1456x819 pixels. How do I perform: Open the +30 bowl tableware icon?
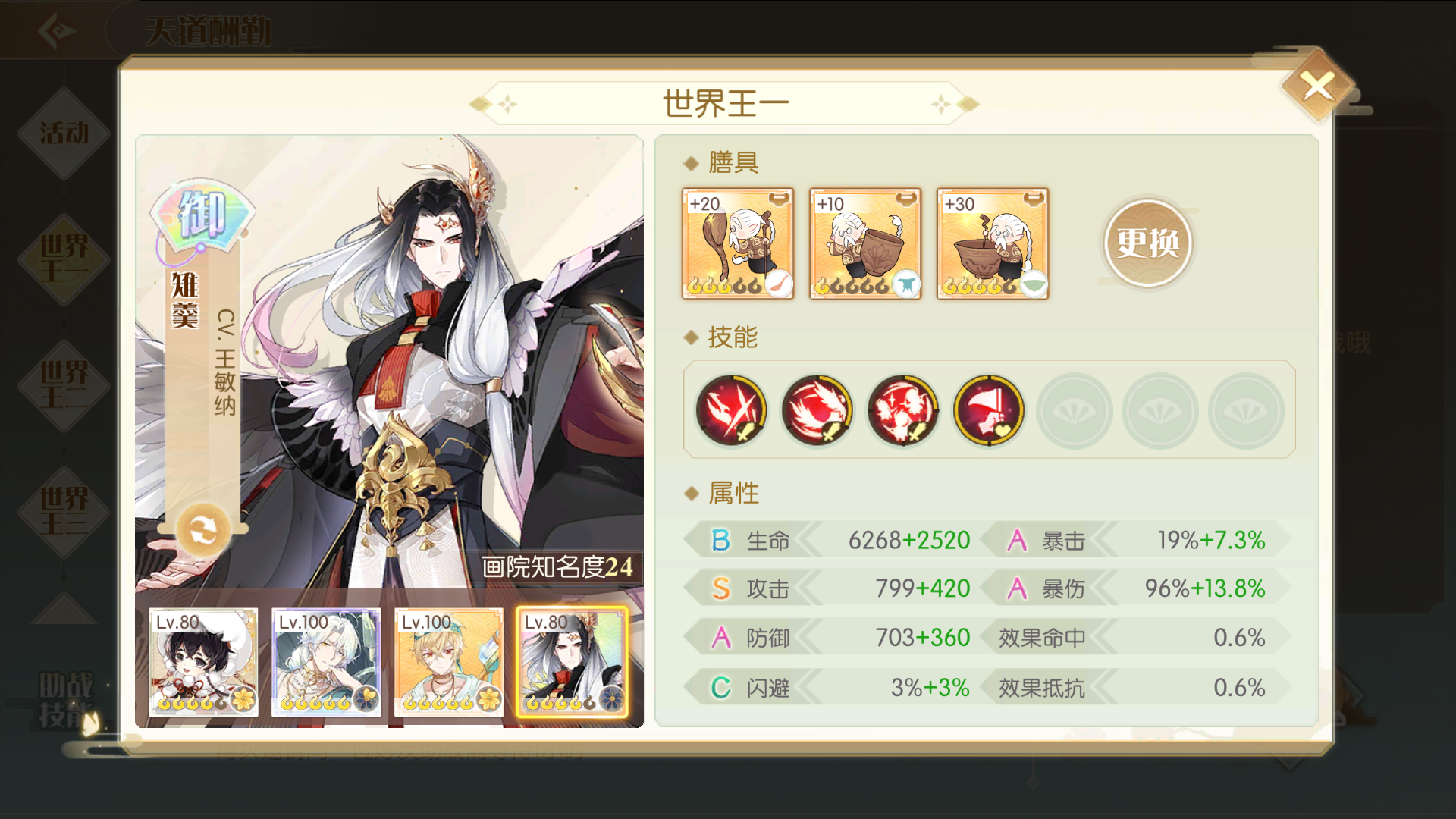click(993, 243)
